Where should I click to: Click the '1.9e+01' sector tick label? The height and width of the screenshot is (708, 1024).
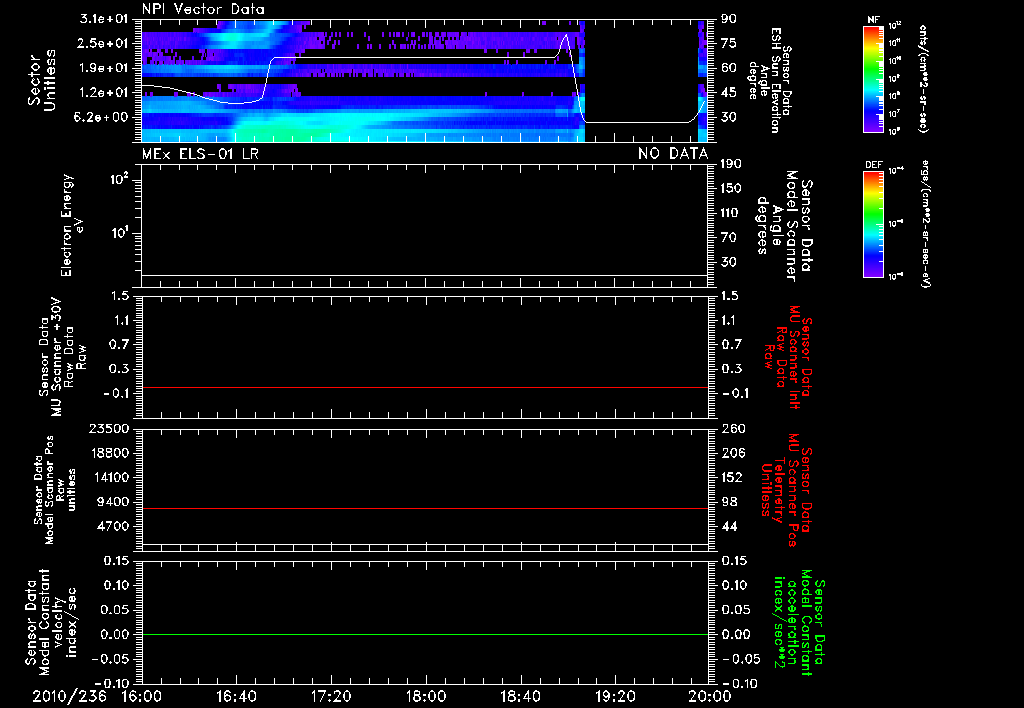(x=103, y=68)
